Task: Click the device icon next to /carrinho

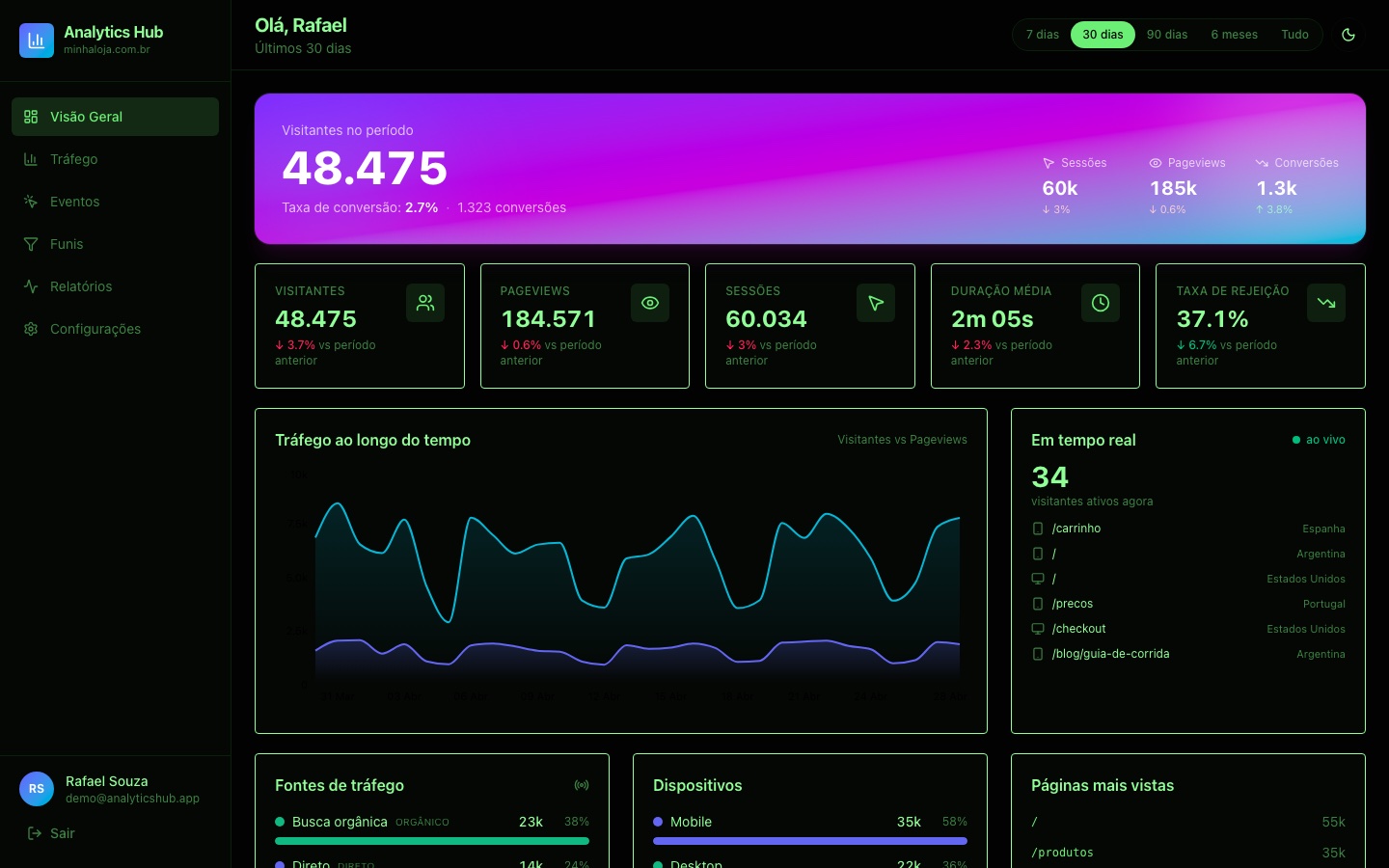Action: coord(1038,529)
